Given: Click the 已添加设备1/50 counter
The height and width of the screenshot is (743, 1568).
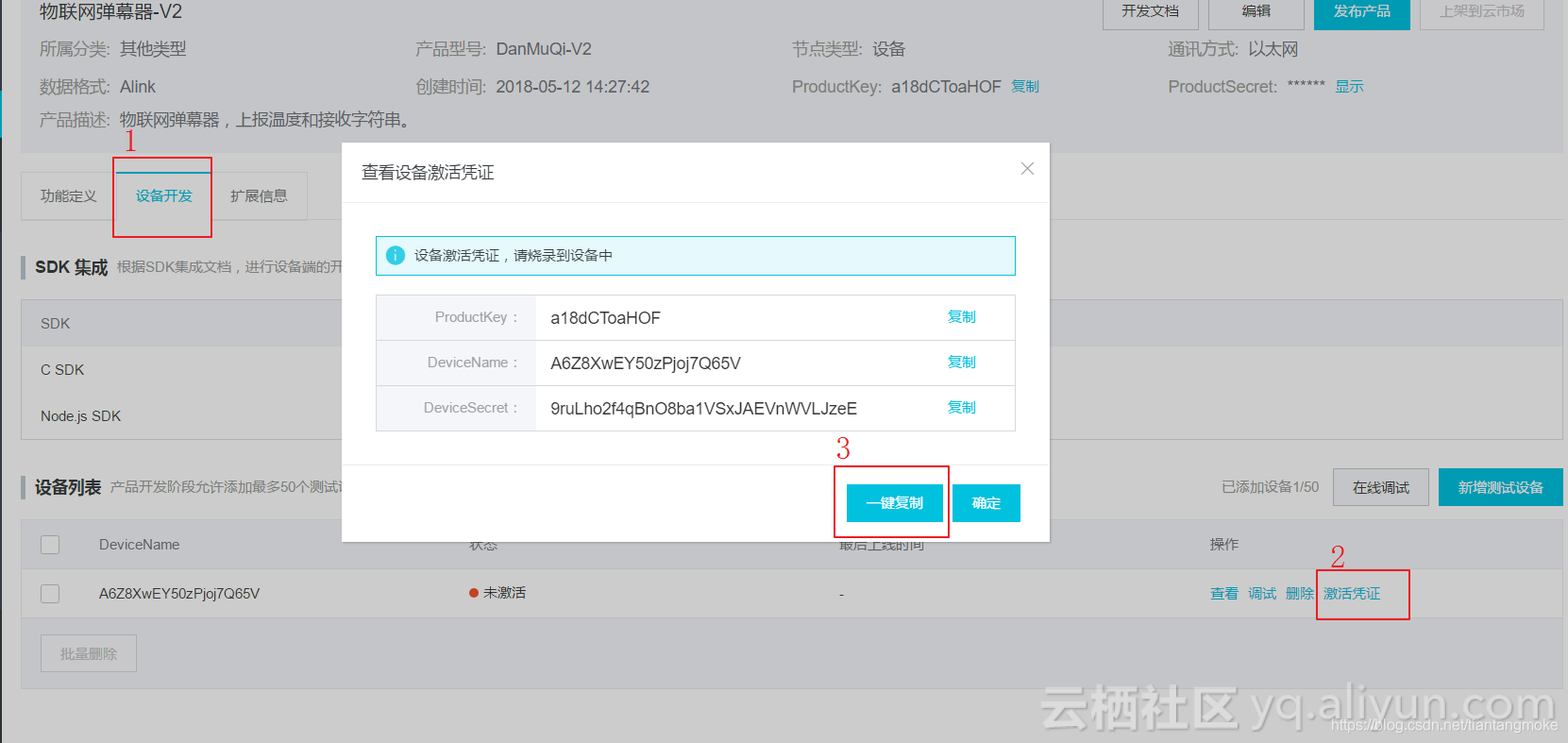Looking at the screenshot, I should click(x=1271, y=487).
